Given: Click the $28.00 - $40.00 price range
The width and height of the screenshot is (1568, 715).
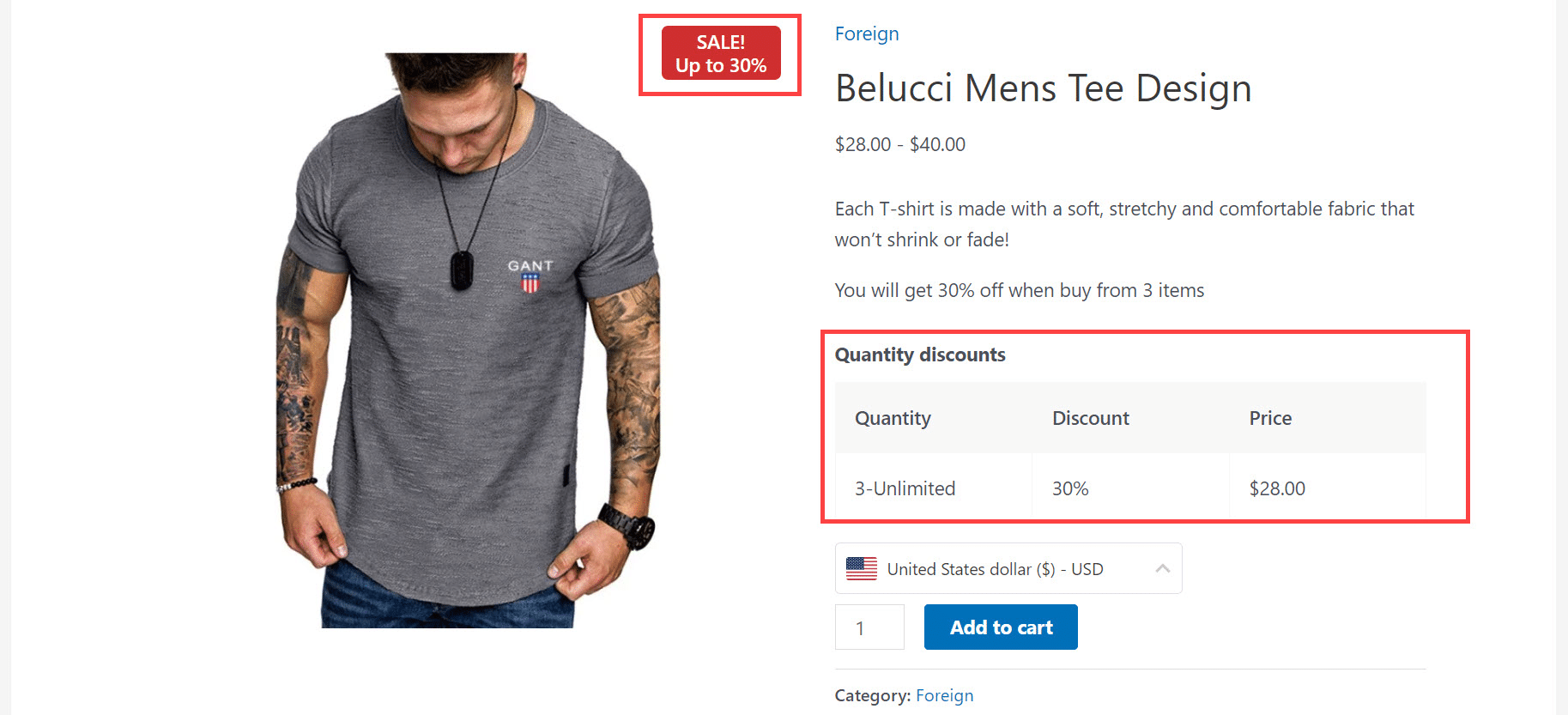Looking at the screenshot, I should (899, 144).
